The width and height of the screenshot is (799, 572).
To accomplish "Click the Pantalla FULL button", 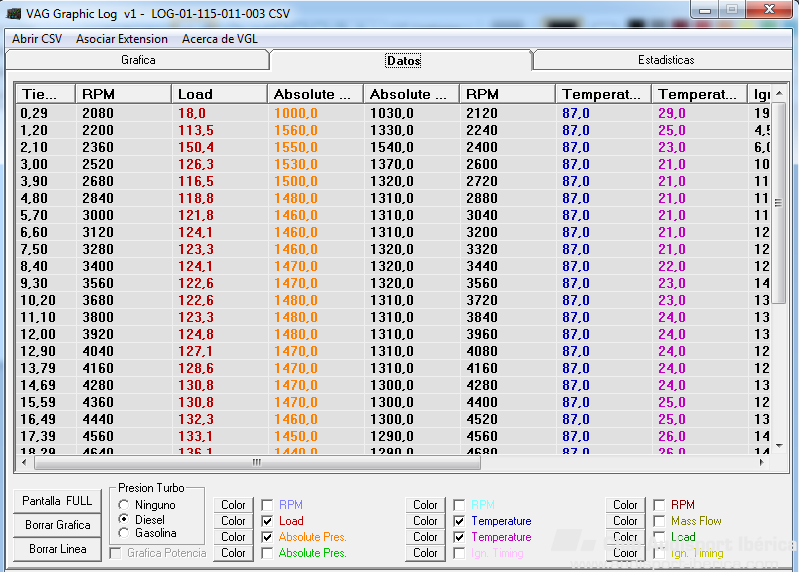I will click(x=57, y=501).
